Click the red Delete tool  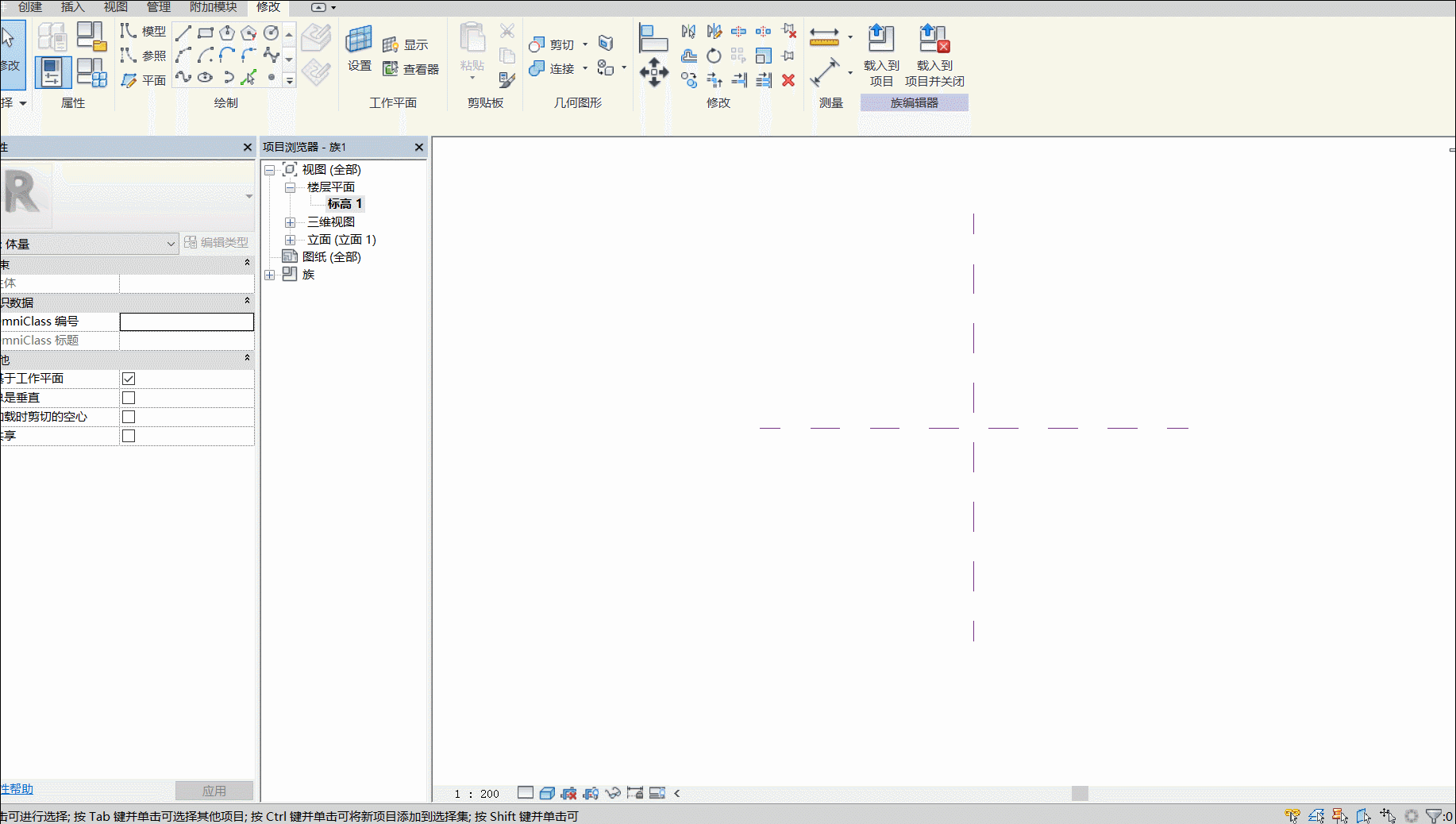click(x=788, y=79)
